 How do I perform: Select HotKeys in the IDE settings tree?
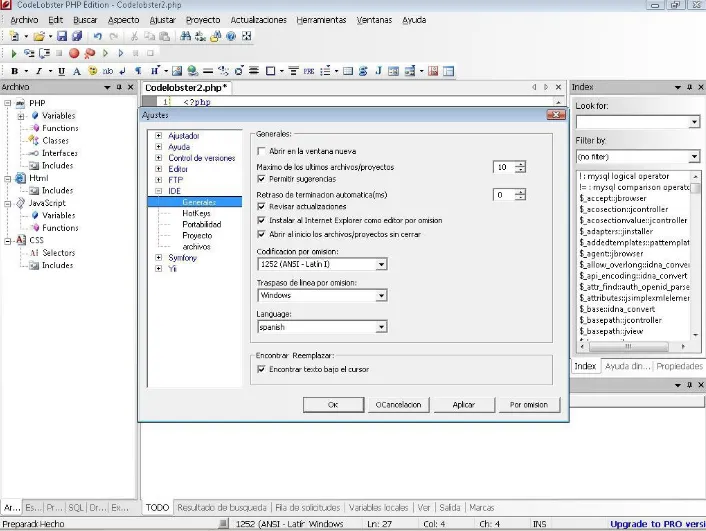point(196,213)
